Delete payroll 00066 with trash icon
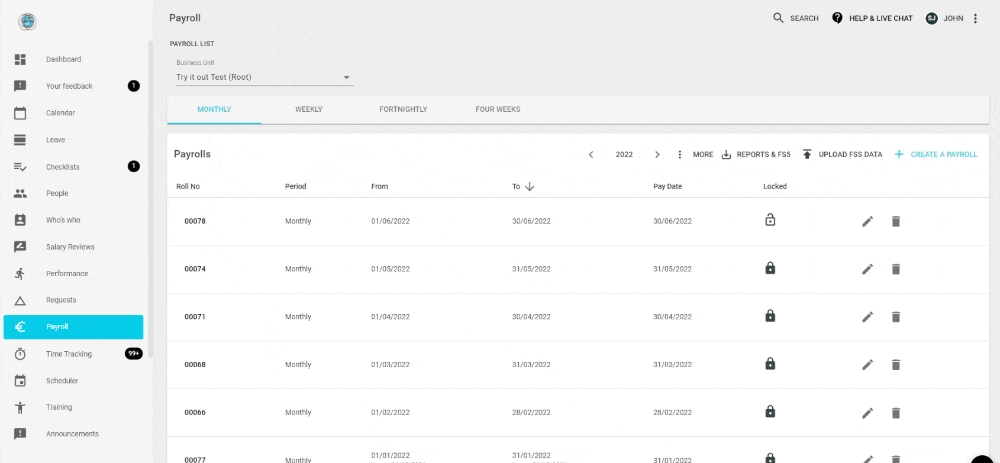The image size is (1000, 463). [896, 413]
